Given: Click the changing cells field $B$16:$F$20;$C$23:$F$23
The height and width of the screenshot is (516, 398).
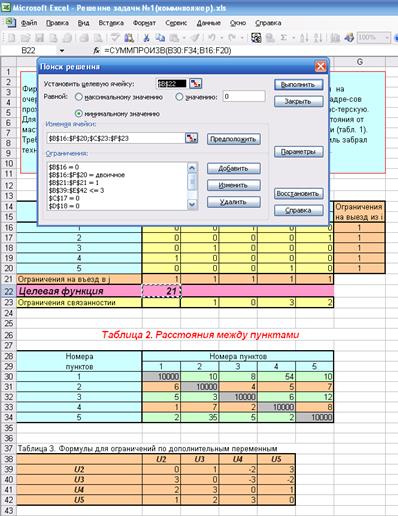Looking at the screenshot, I should coord(115,138).
